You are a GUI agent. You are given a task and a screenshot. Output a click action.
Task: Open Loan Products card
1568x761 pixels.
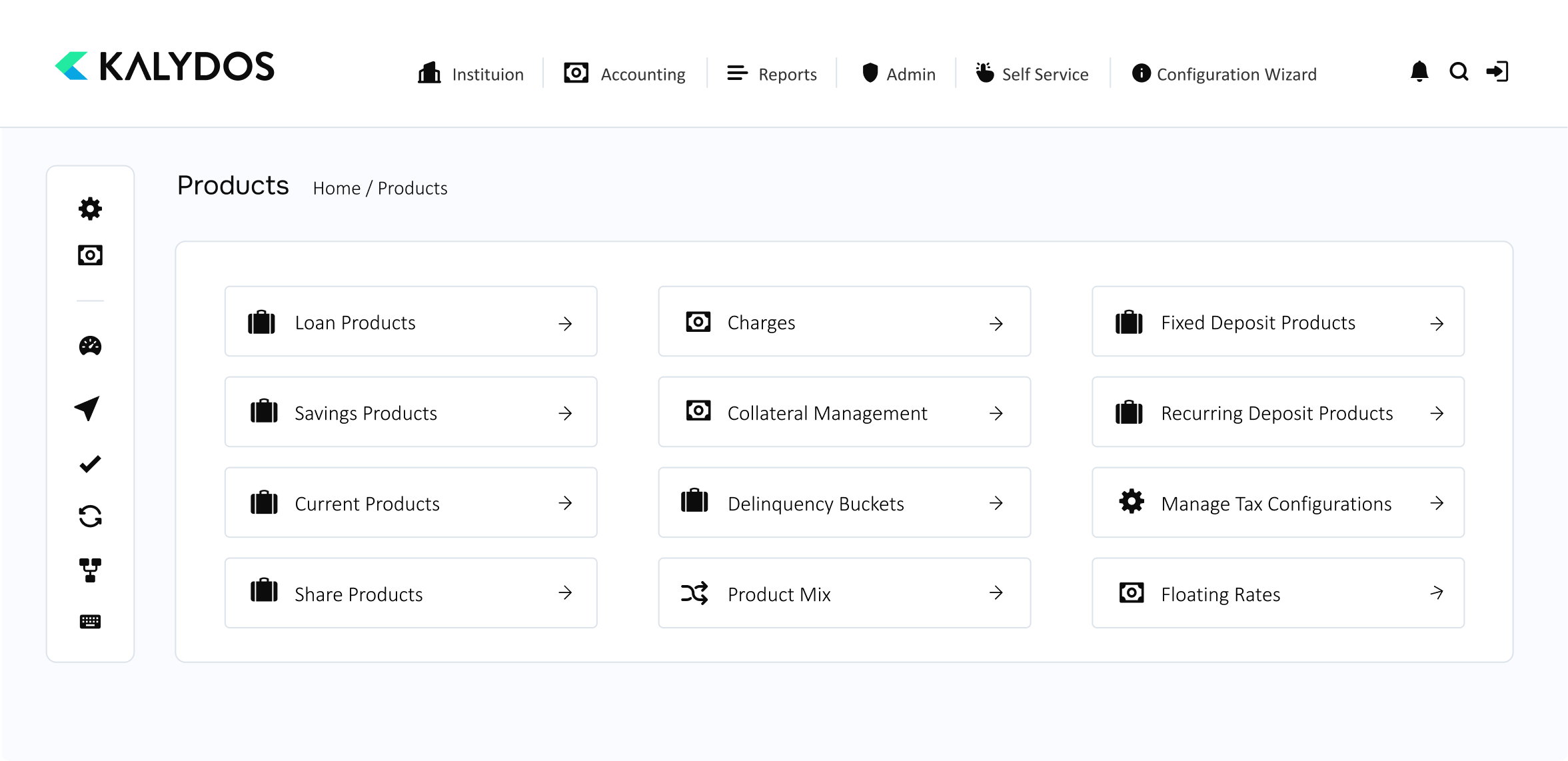410,322
